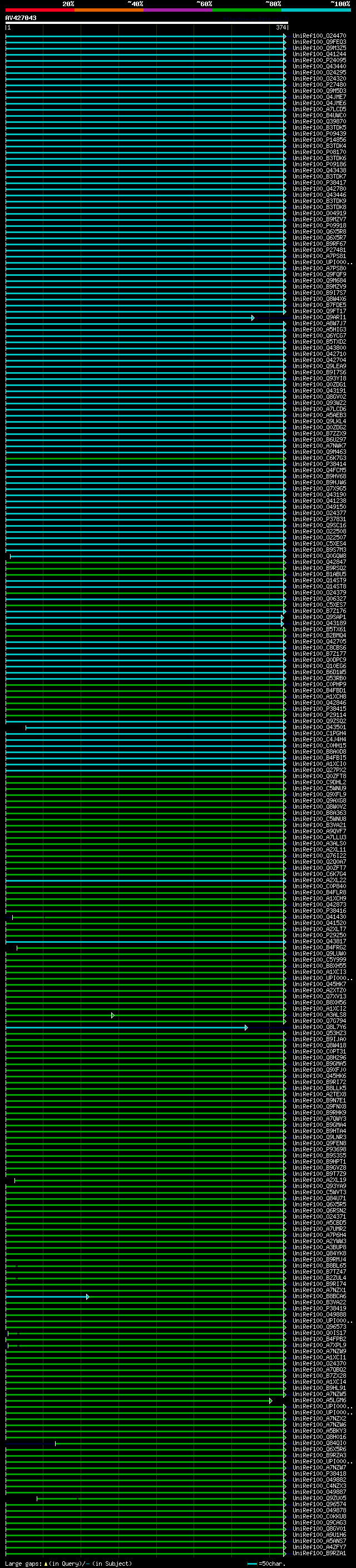Select the UniRef100_Q9ZSQ2 hit label
The image size is (356, 1568).
click(x=319, y=721)
